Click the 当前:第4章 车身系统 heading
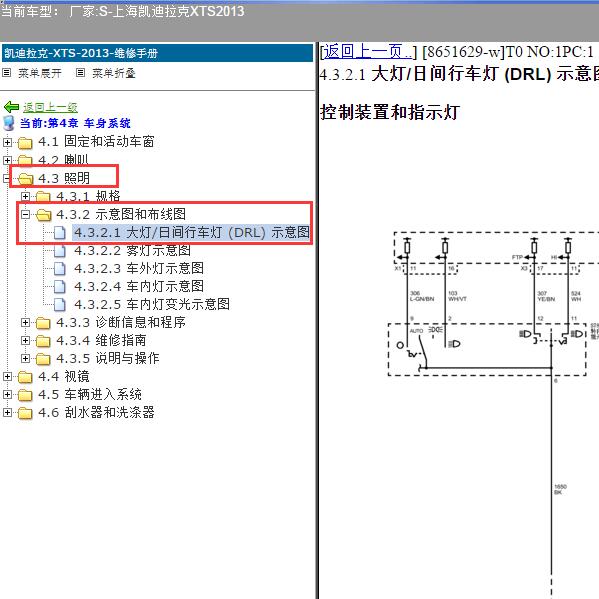 (x=75, y=123)
